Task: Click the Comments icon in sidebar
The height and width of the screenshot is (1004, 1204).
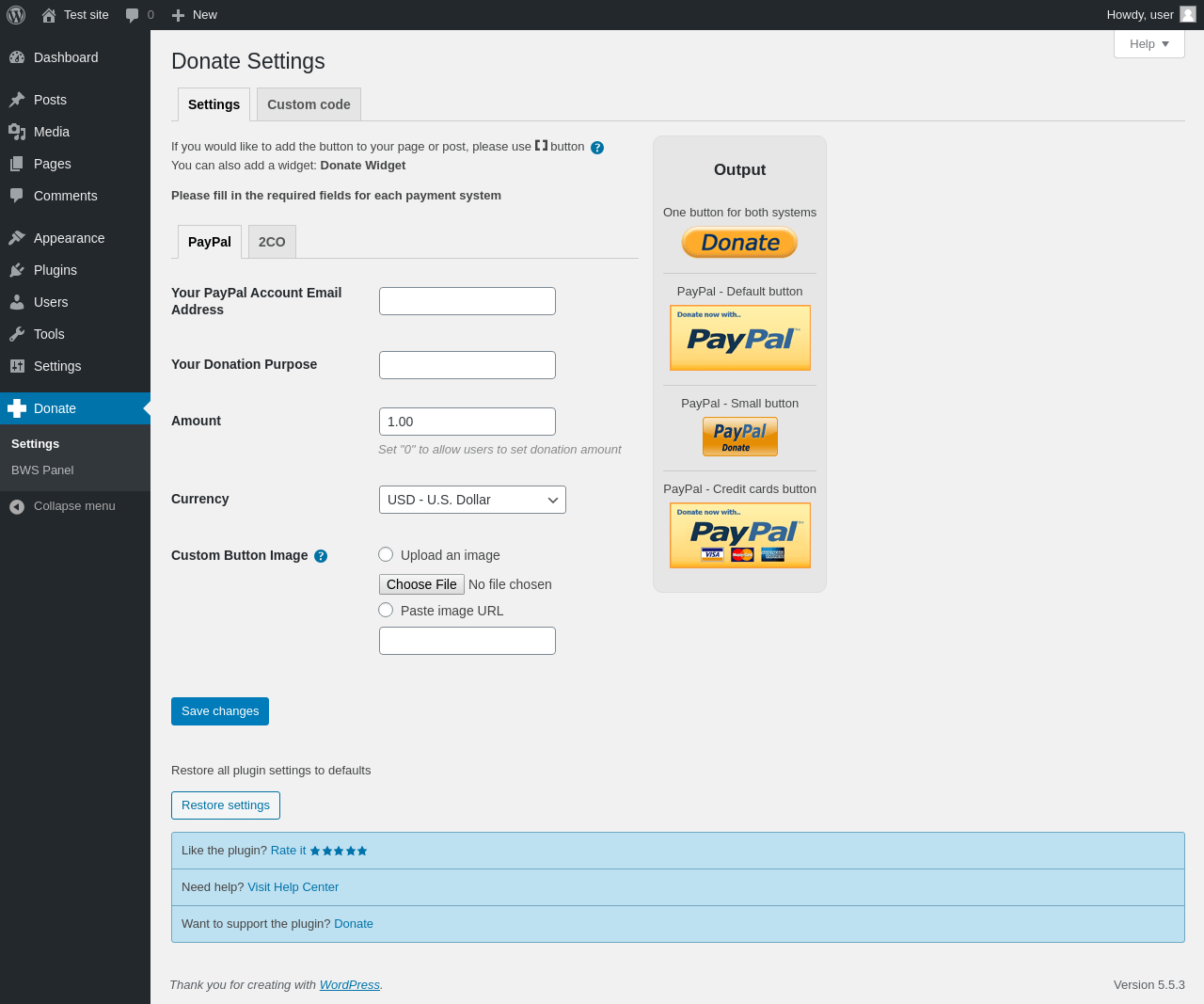Action: coord(17,196)
